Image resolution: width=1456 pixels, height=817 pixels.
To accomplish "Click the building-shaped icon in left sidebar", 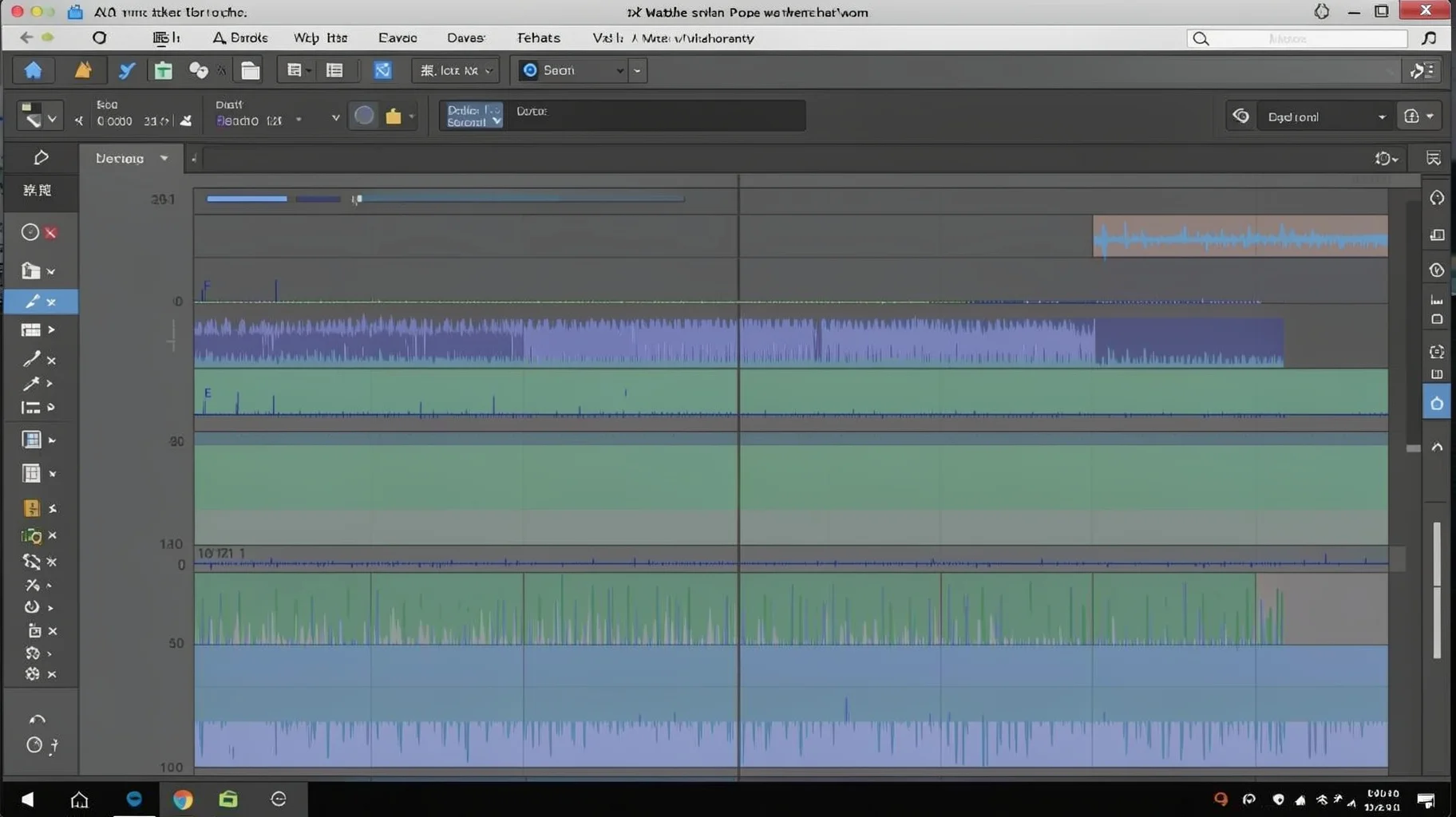I will tap(30, 270).
